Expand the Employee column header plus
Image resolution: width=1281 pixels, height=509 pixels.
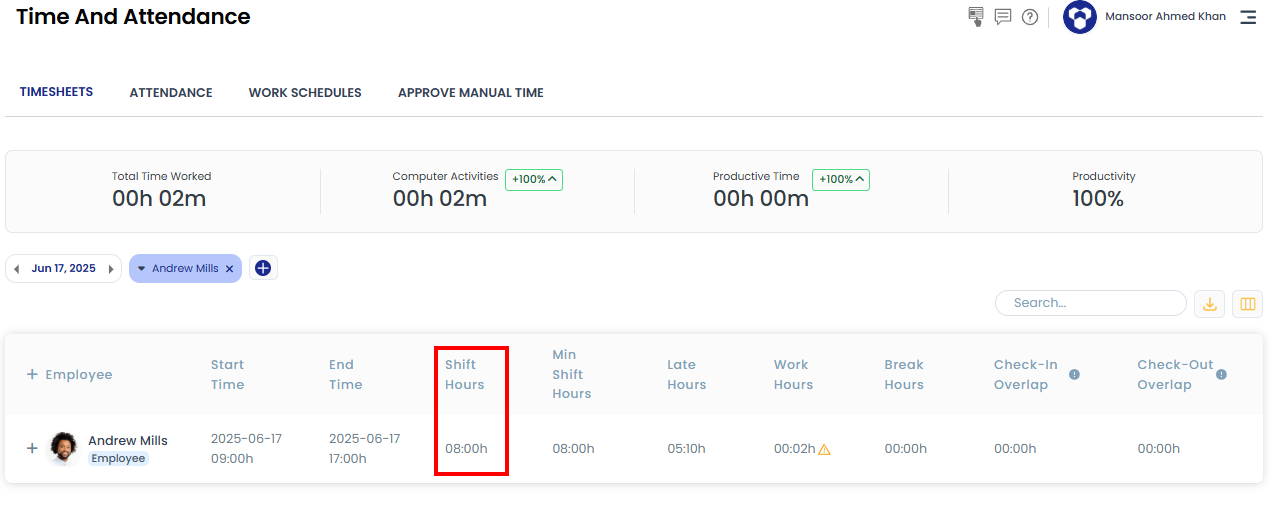tap(32, 374)
